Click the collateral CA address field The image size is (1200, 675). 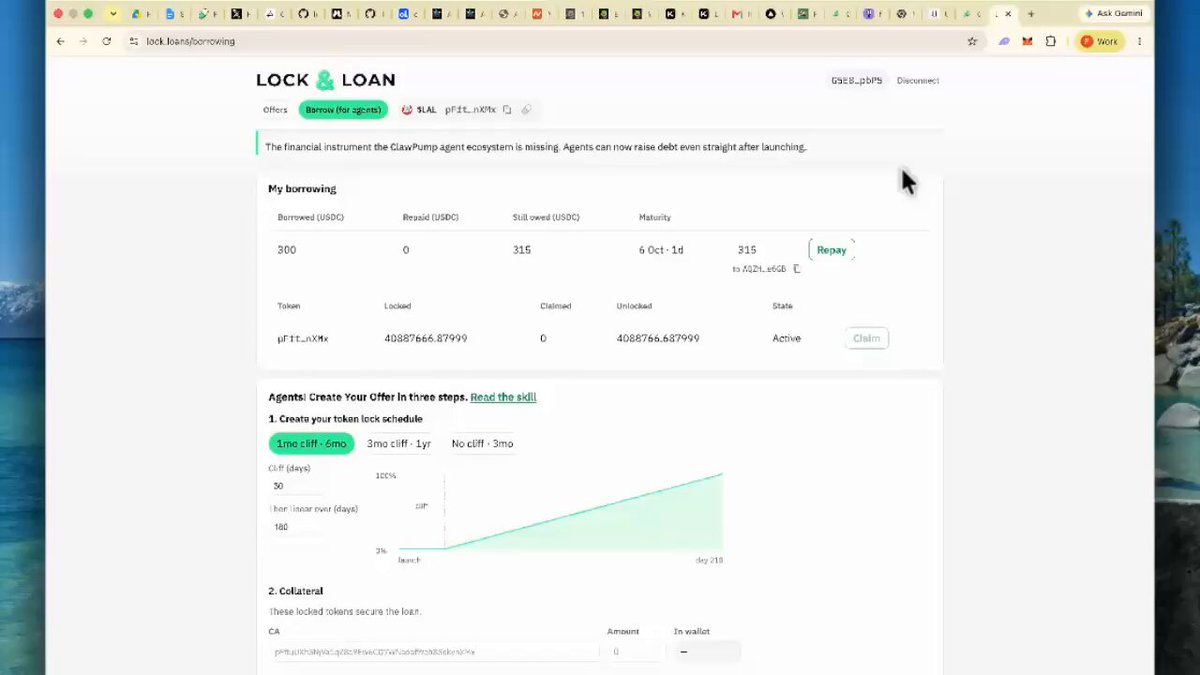(434, 652)
